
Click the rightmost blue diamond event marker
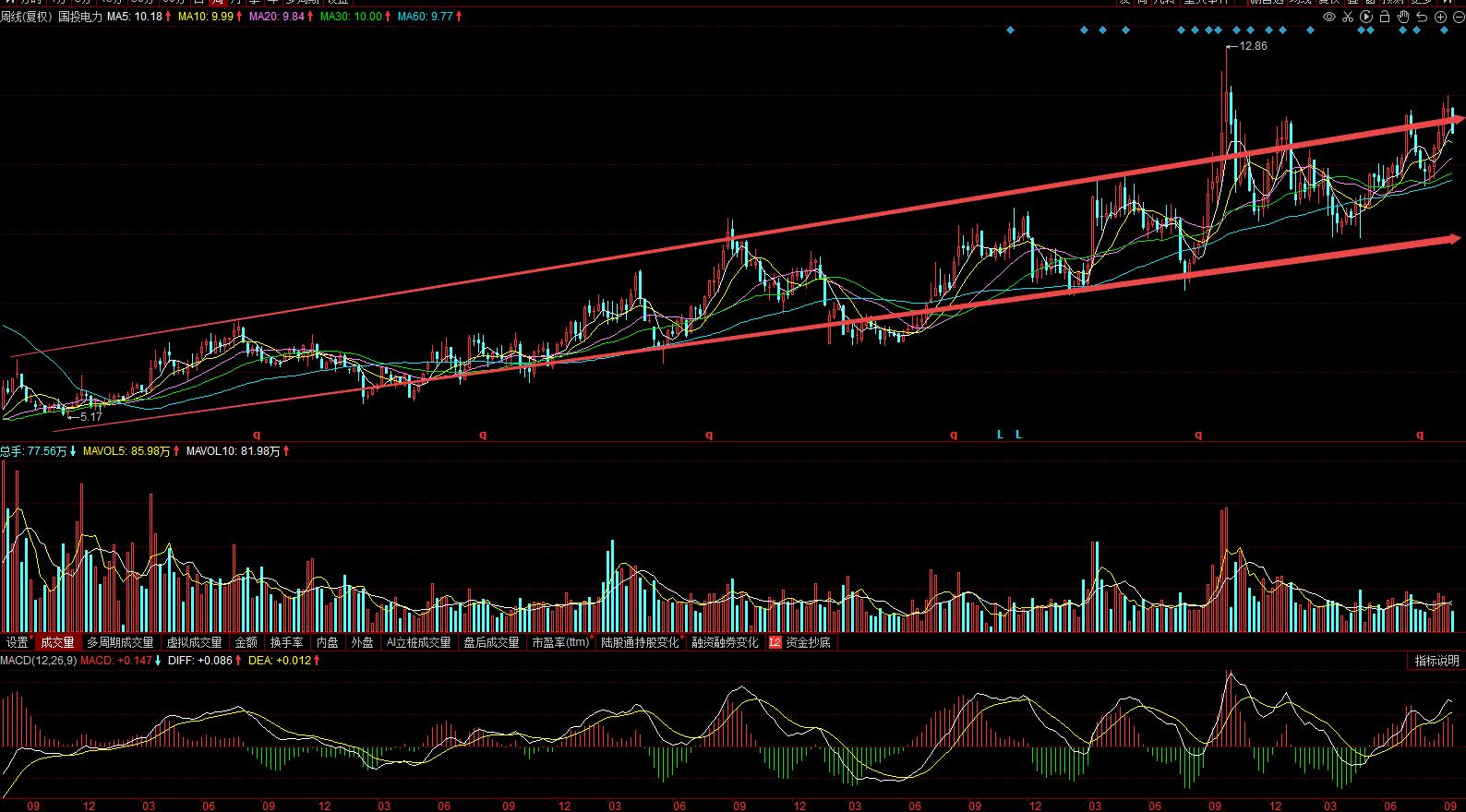click(x=1442, y=30)
